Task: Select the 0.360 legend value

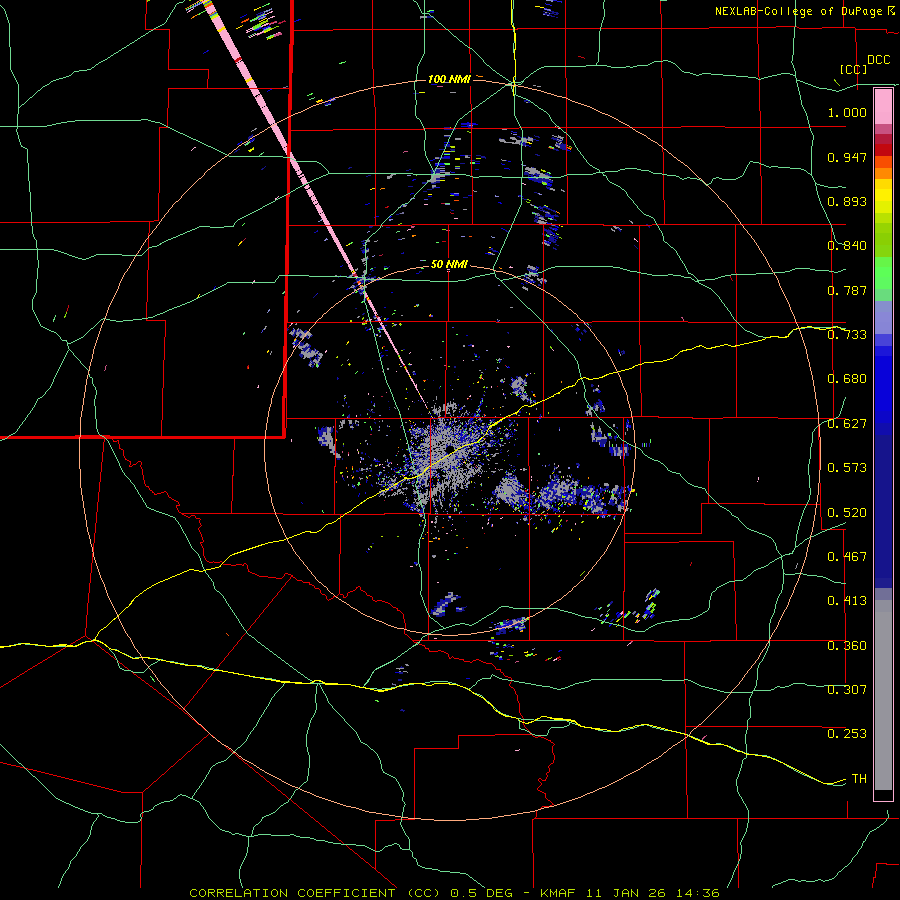Action: point(847,646)
